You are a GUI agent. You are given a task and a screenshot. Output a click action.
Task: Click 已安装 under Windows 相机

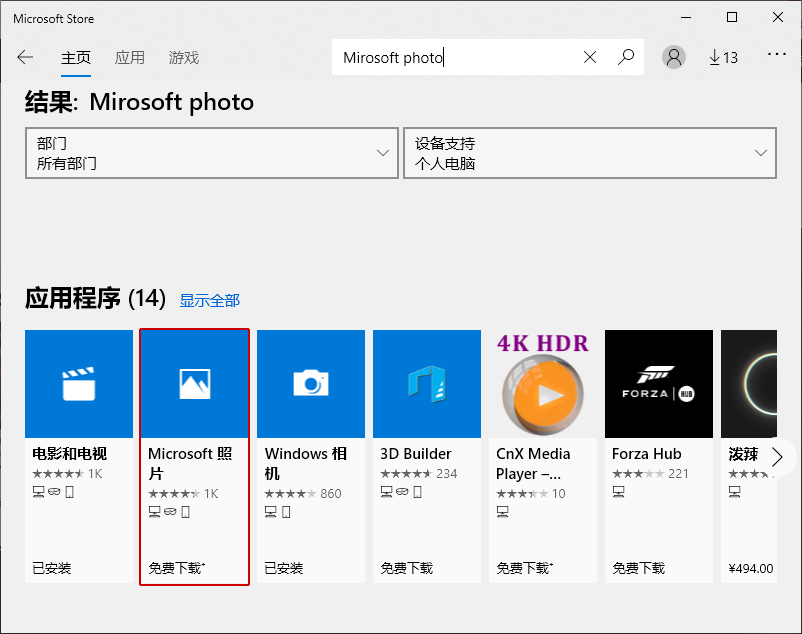(284, 568)
